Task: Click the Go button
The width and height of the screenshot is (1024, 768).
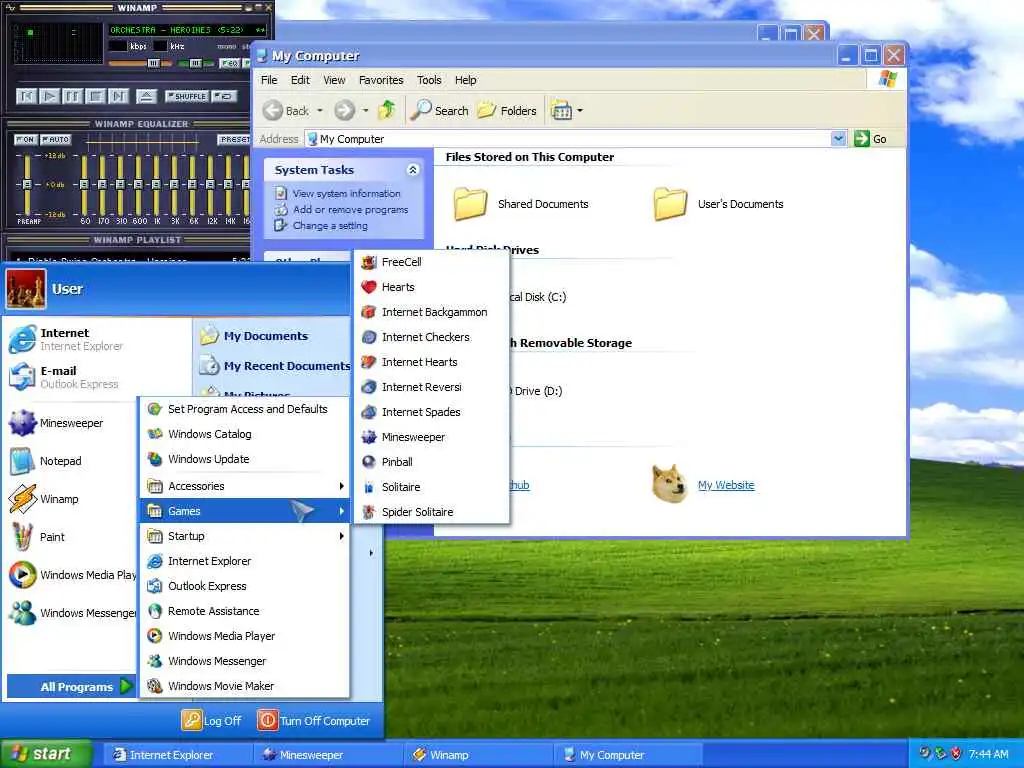Action: click(x=871, y=138)
